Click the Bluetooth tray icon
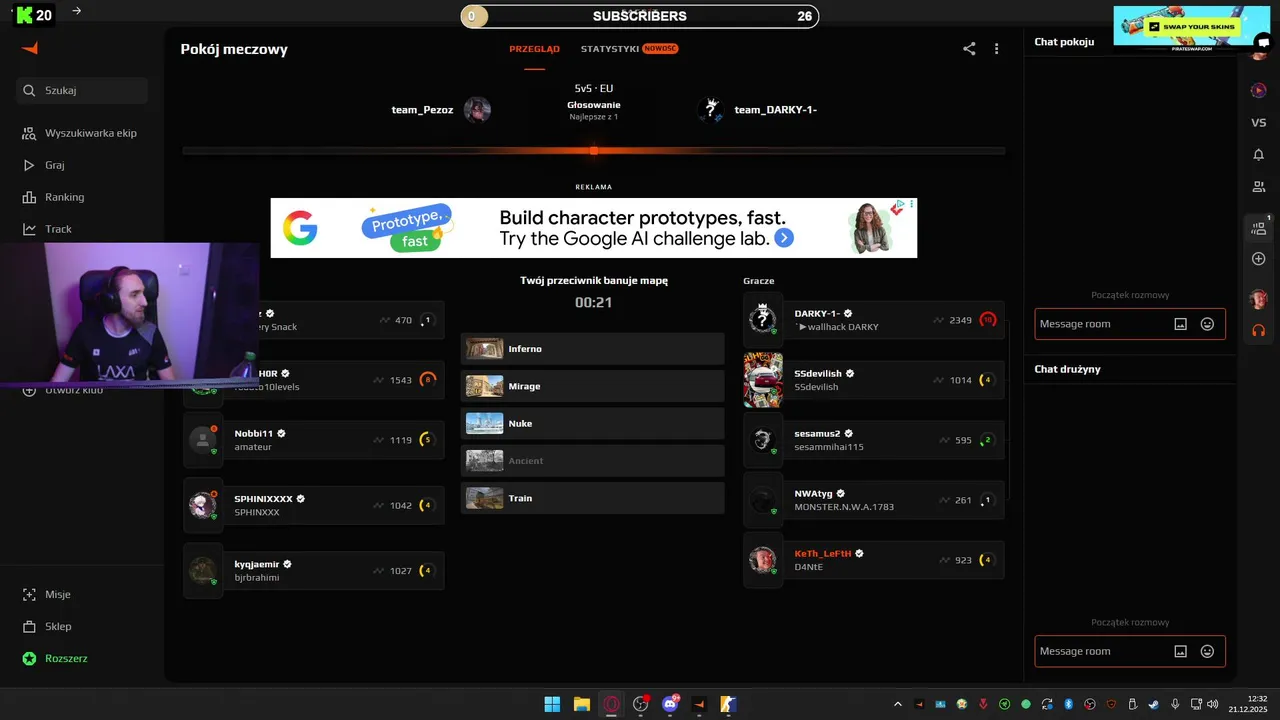This screenshot has height=720, width=1280. click(x=1068, y=704)
